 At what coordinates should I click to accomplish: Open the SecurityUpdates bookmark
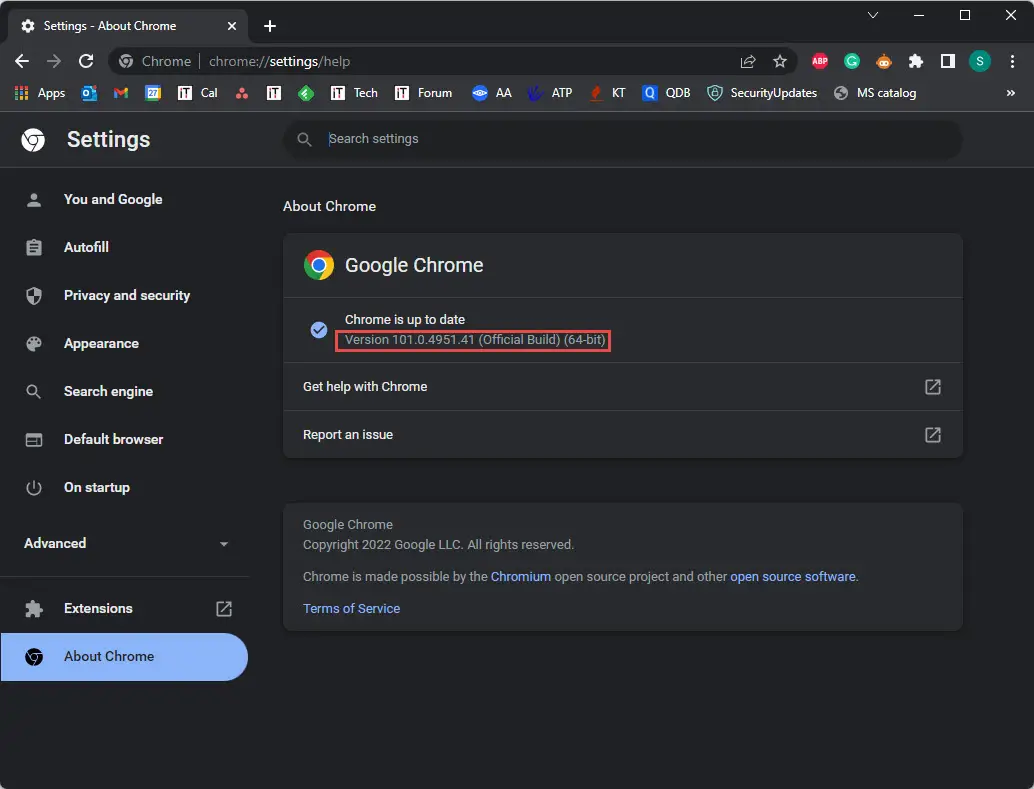pyautogui.click(x=762, y=93)
